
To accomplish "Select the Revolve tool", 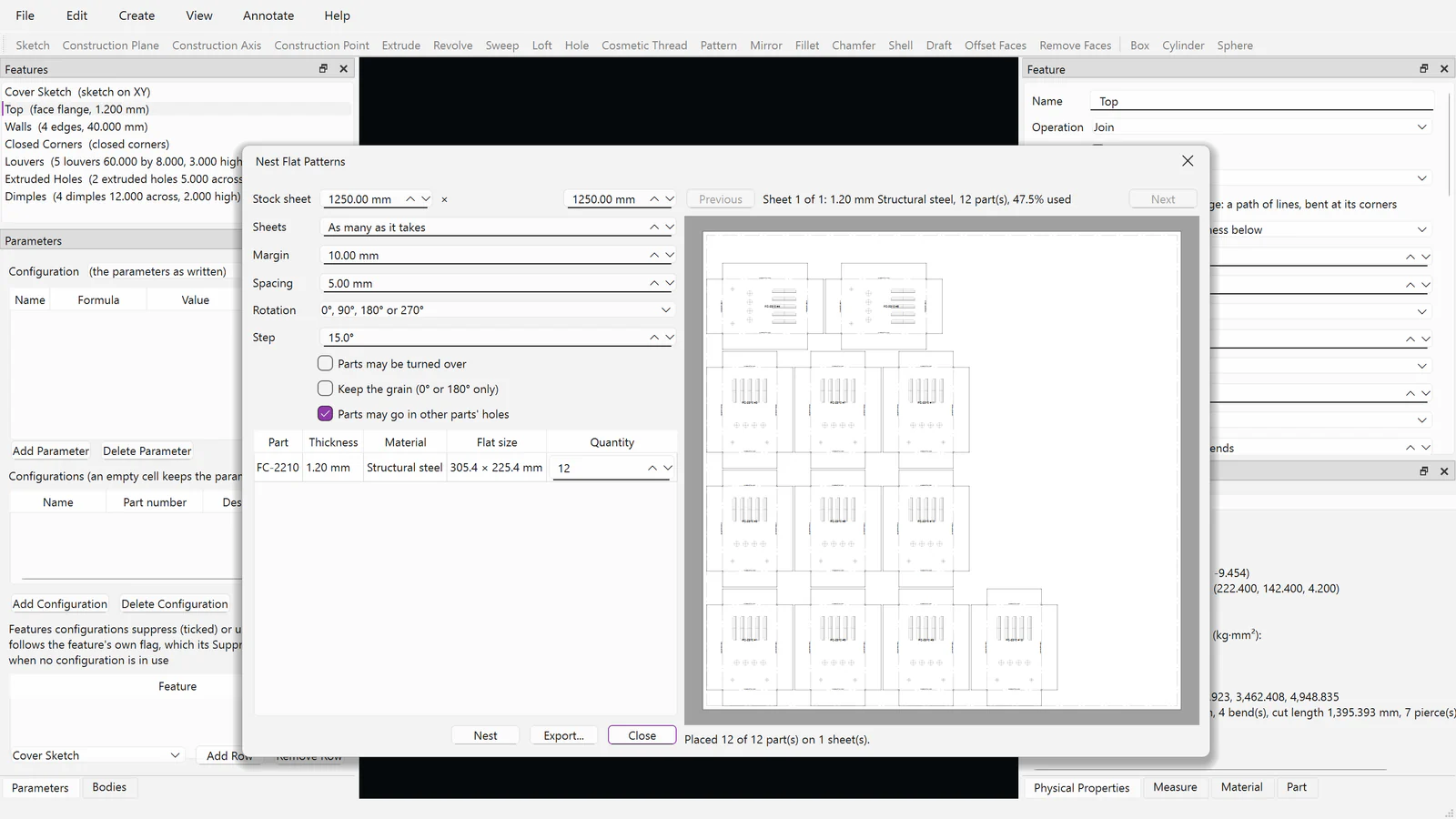I will point(453,45).
